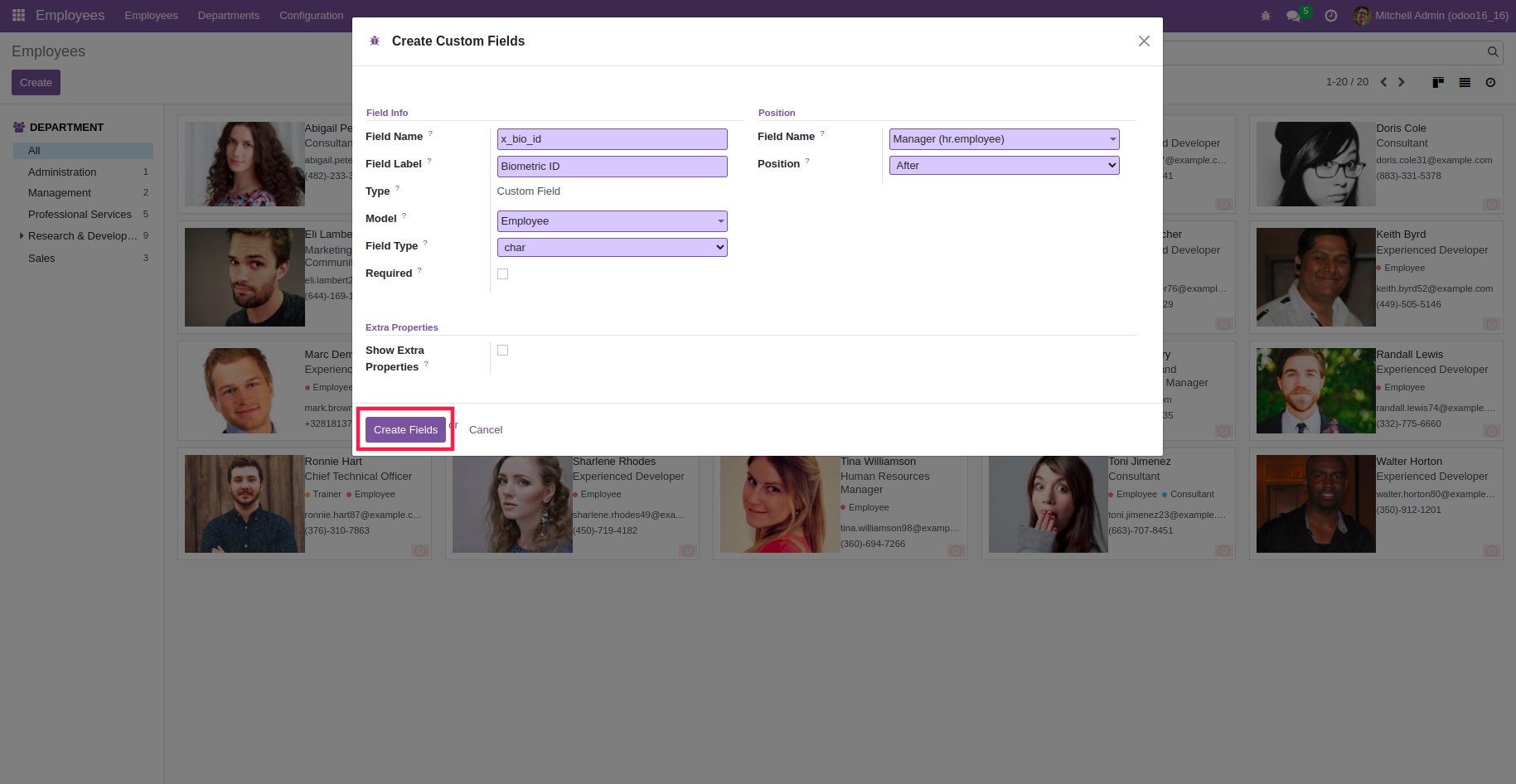The image size is (1516, 784).
Task: Switch to Activity view
Action: [1490, 82]
